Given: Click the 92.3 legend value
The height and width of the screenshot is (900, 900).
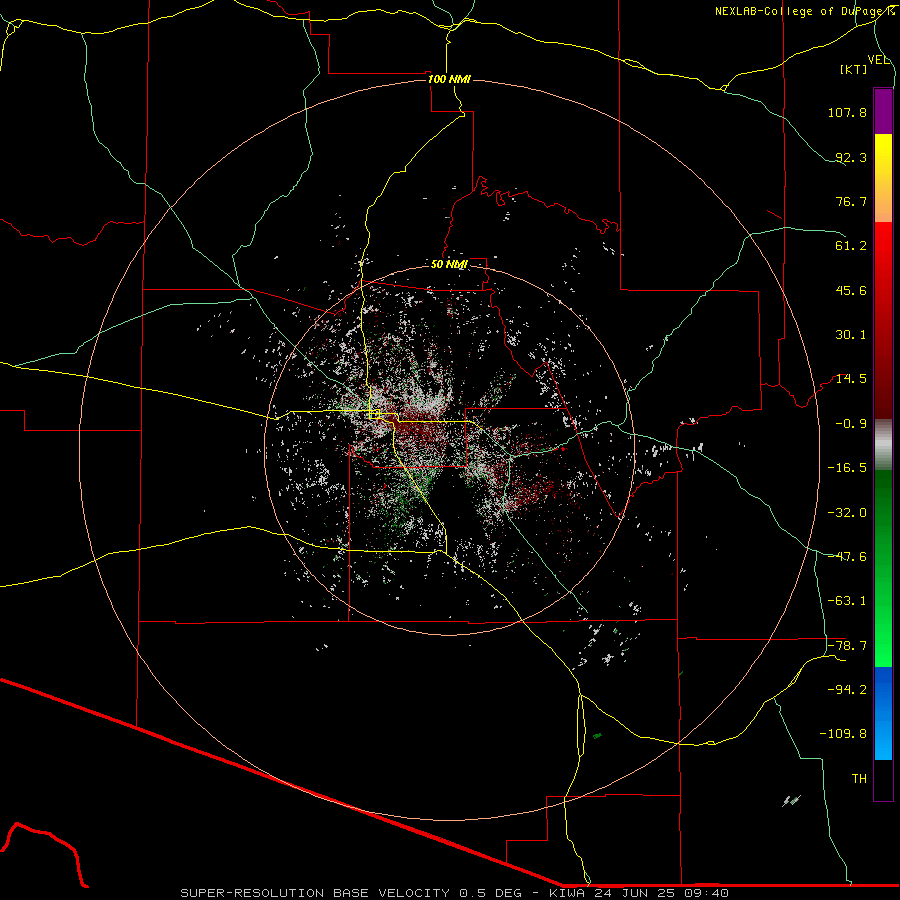Looking at the screenshot, I should (x=851, y=157).
